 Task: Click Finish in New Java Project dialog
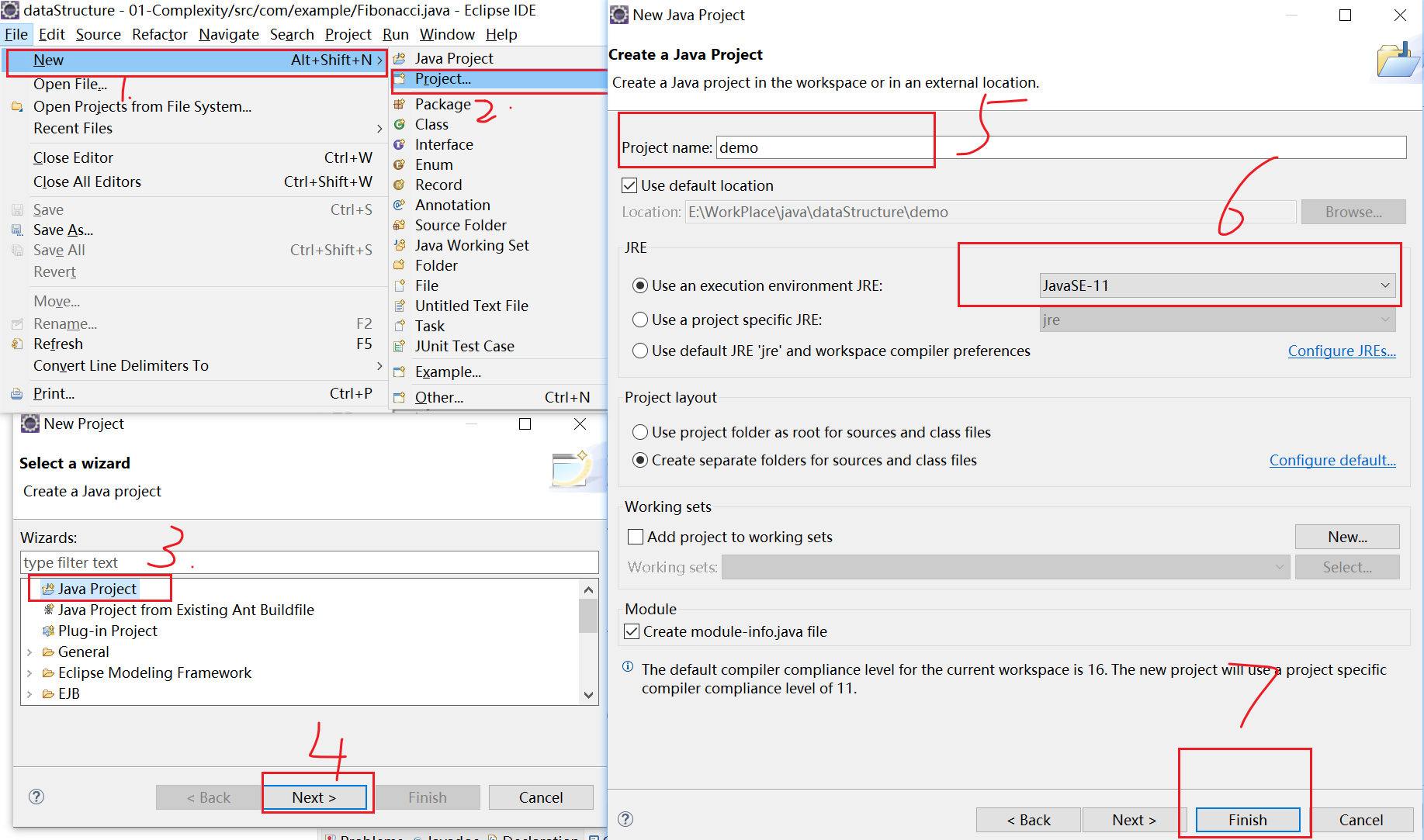coord(1247,820)
